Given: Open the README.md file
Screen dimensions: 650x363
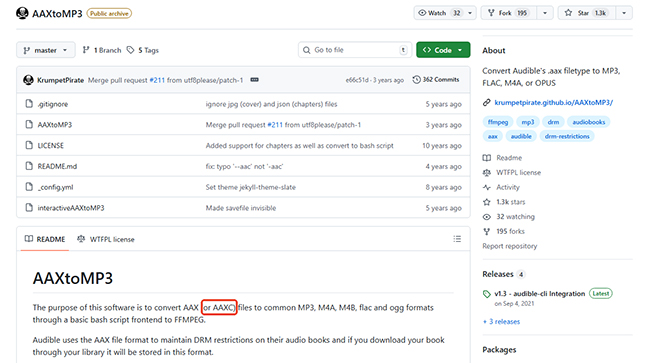Looking at the screenshot, I should point(57,166).
